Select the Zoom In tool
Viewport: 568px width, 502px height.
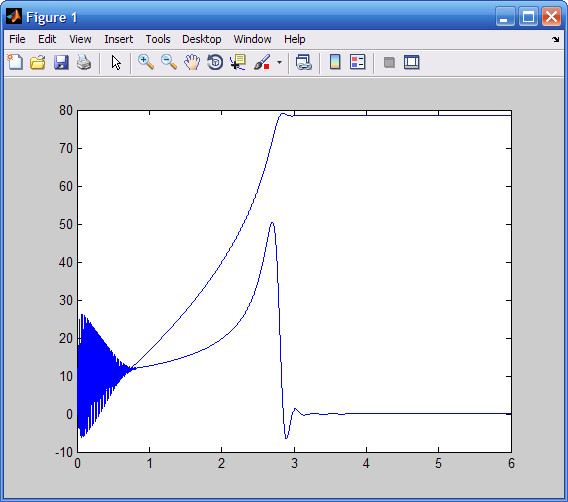coord(146,62)
